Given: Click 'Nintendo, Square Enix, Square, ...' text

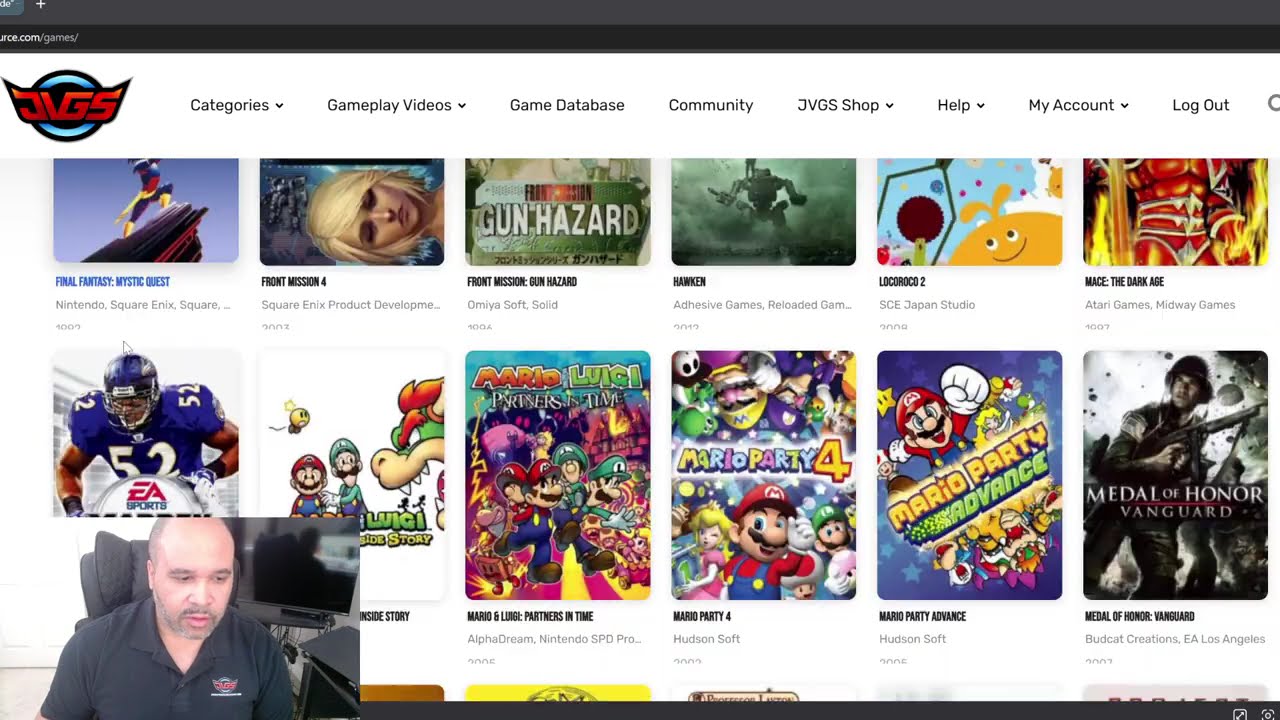Looking at the screenshot, I should click(x=143, y=305).
